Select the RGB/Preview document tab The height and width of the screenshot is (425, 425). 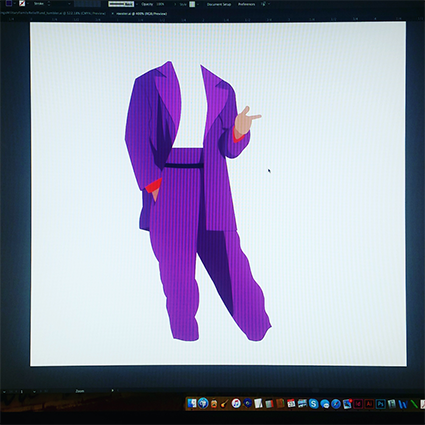click(142, 14)
